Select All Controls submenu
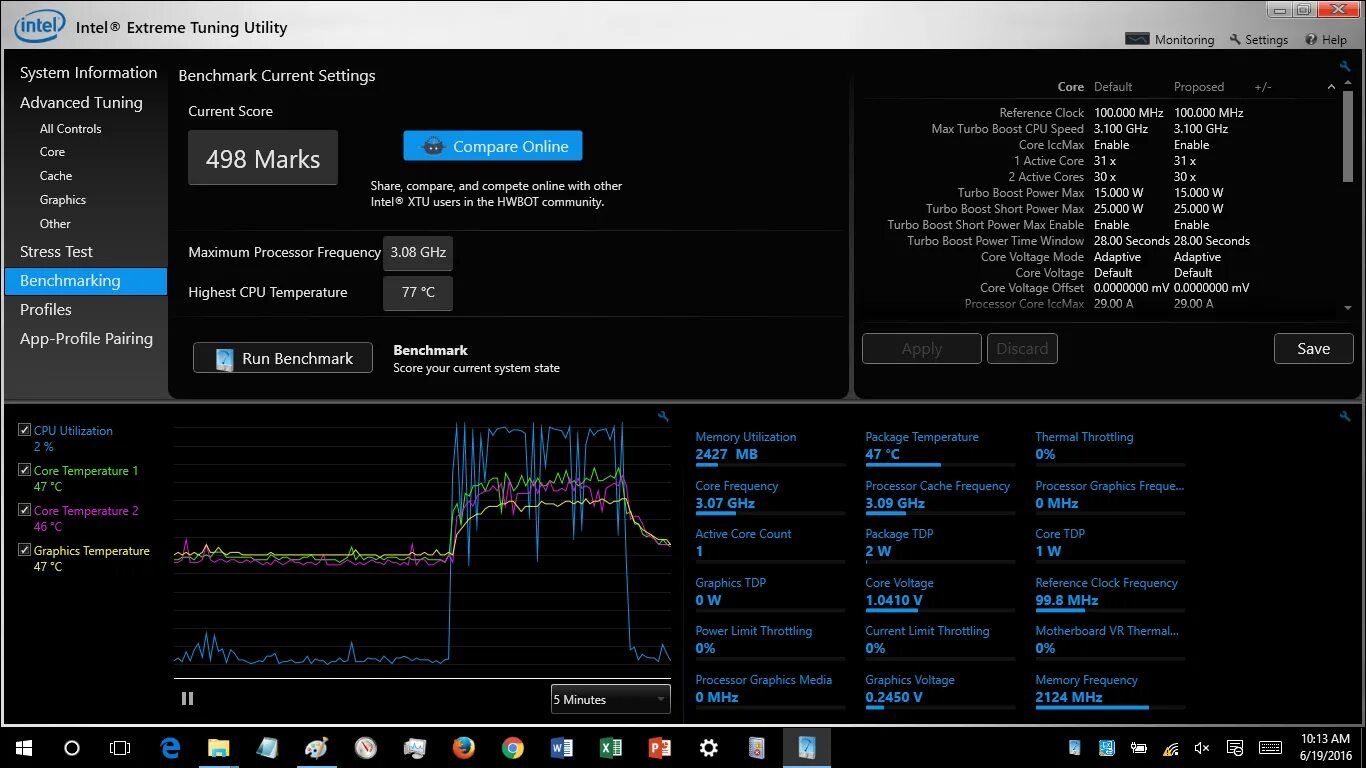Image resolution: width=1366 pixels, height=768 pixels. 70,128
